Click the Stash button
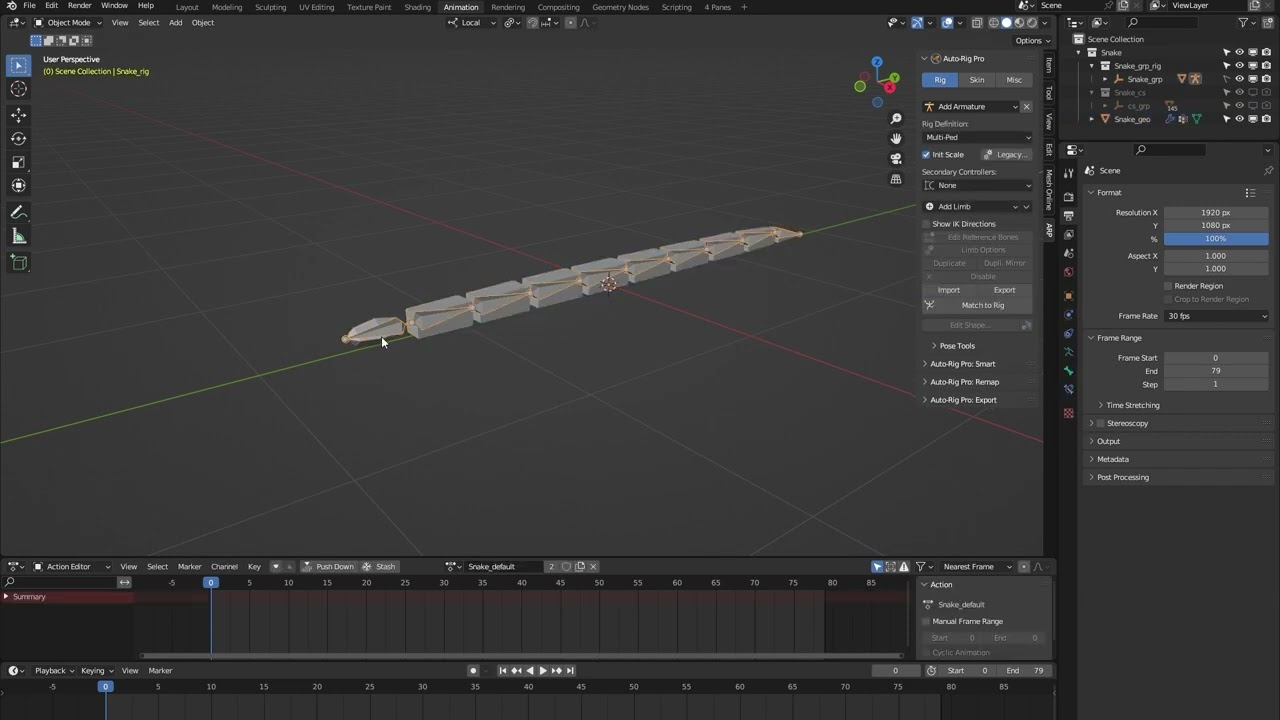 pyautogui.click(x=379, y=567)
